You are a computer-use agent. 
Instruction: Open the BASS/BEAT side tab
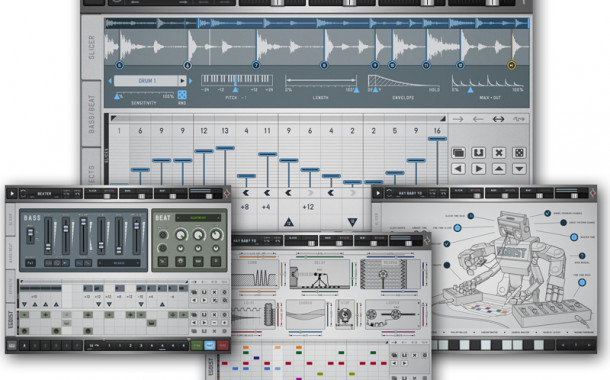click(92, 114)
